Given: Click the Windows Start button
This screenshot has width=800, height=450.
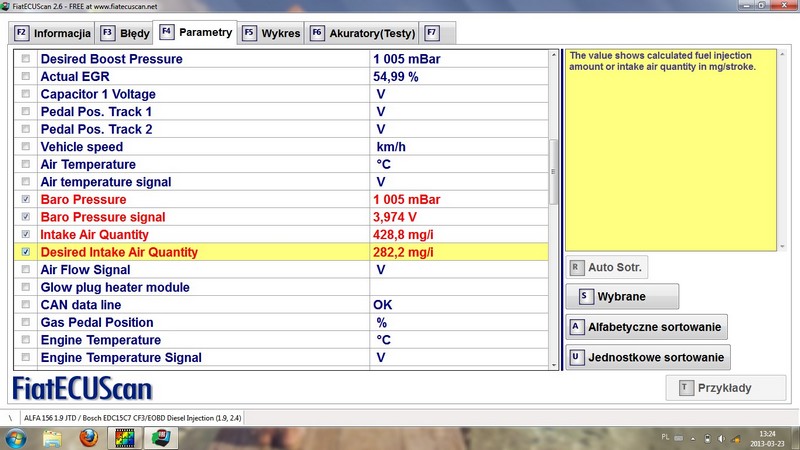Looking at the screenshot, I should [16, 437].
